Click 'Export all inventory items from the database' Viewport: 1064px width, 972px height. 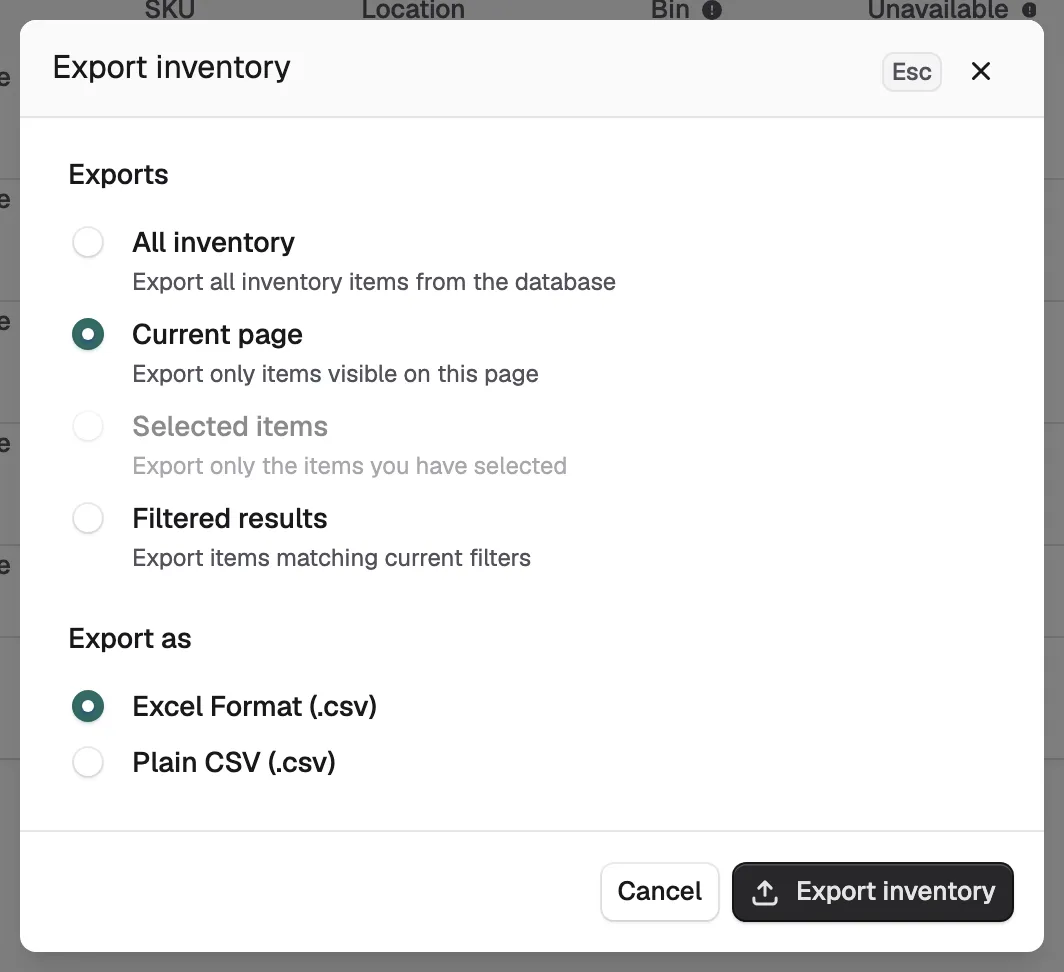pyautogui.click(x=374, y=282)
